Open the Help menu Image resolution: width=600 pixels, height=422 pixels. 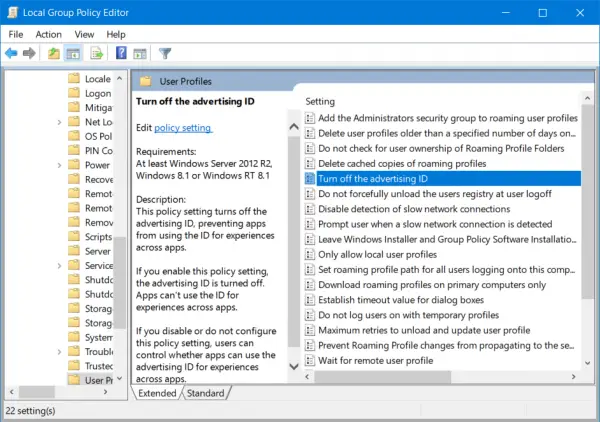coord(116,34)
